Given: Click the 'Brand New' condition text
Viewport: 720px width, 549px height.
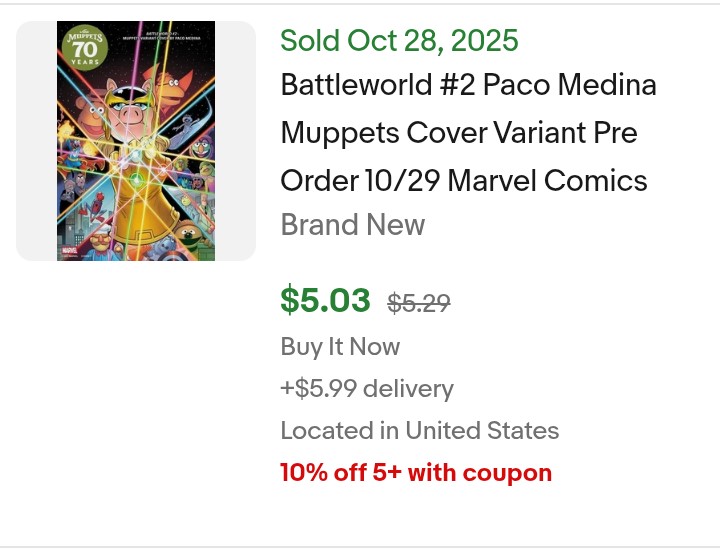Looking at the screenshot, I should (353, 225).
